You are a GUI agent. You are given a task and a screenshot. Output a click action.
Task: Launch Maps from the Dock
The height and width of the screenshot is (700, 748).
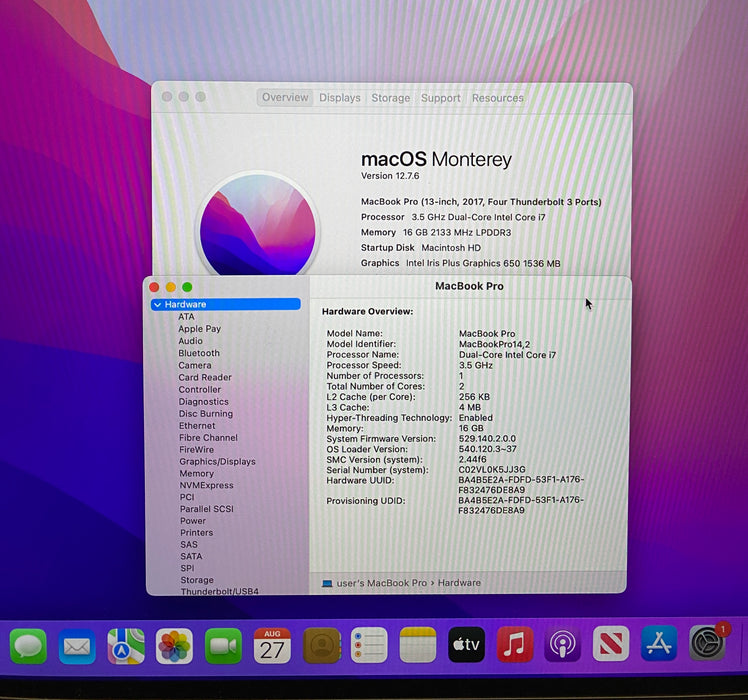pyautogui.click(x=126, y=646)
